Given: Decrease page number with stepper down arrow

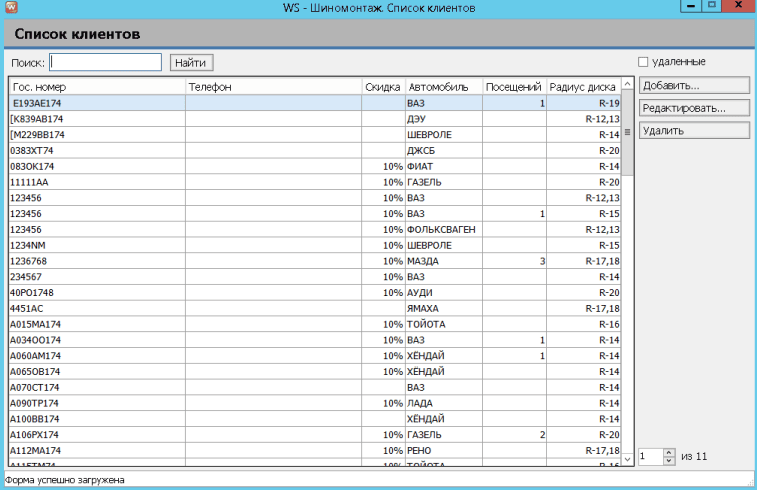Looking at the screenshot, I should (669, 460).
